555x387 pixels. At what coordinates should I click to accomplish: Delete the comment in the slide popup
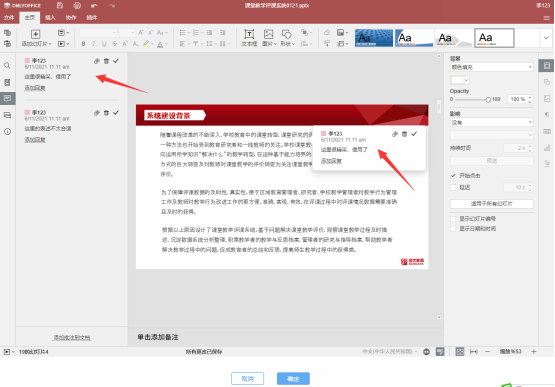tap(404, 134)
